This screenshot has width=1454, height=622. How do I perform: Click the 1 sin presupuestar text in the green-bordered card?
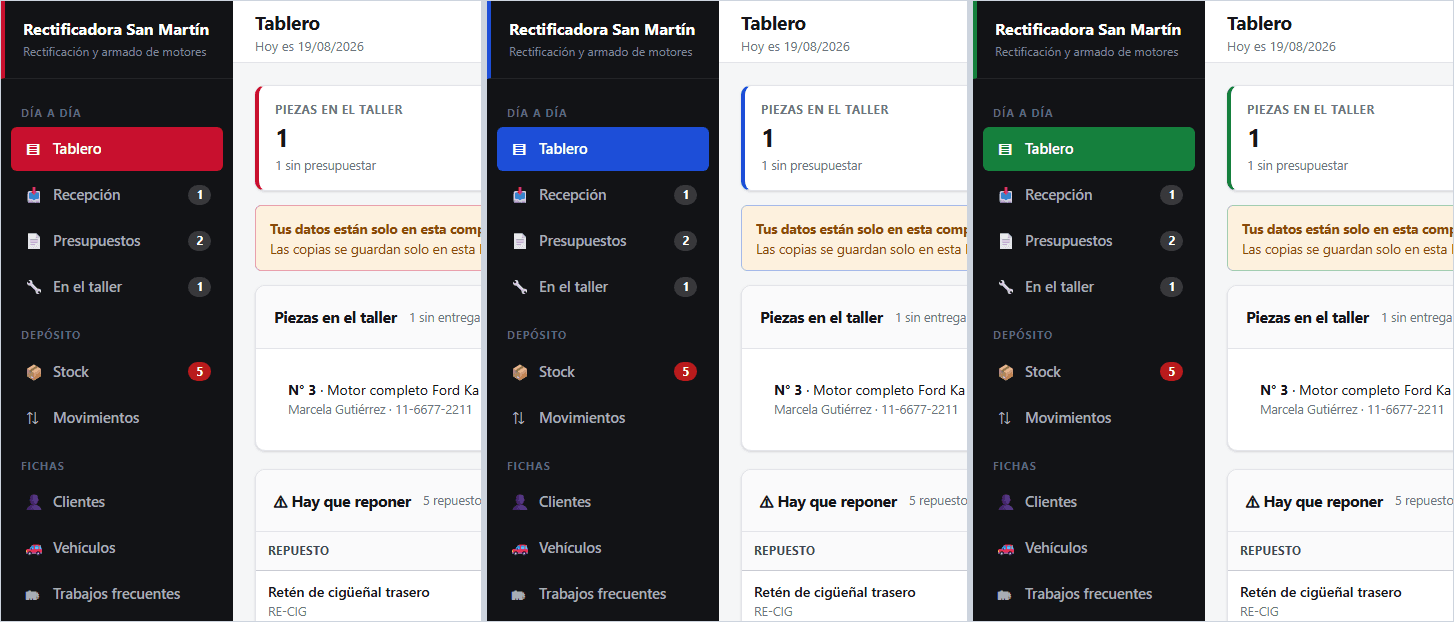(x=1298, y=166)
